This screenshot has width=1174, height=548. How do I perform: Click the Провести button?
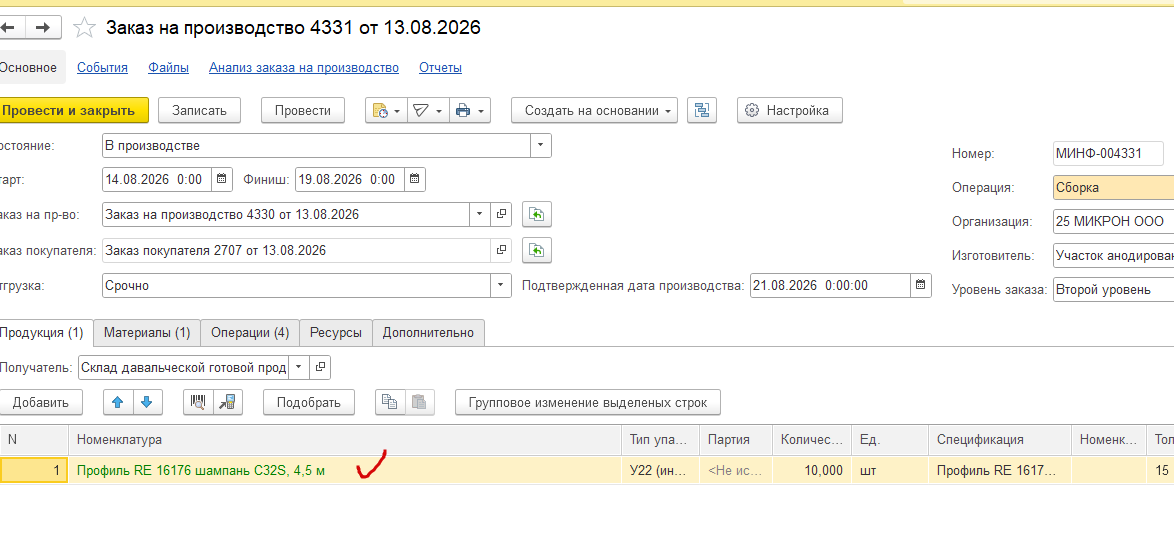pos(302,110)
